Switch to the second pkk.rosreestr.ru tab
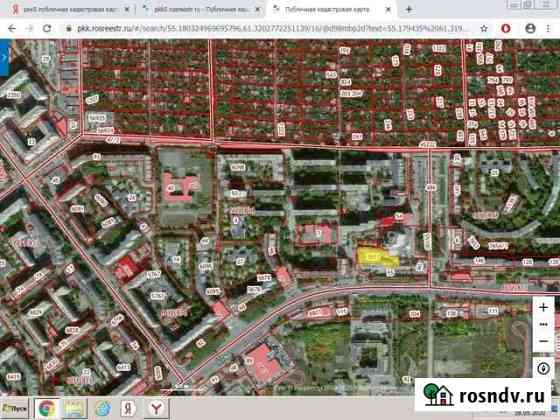Screen dimensions: 560x420 click(x=202, y=10)
